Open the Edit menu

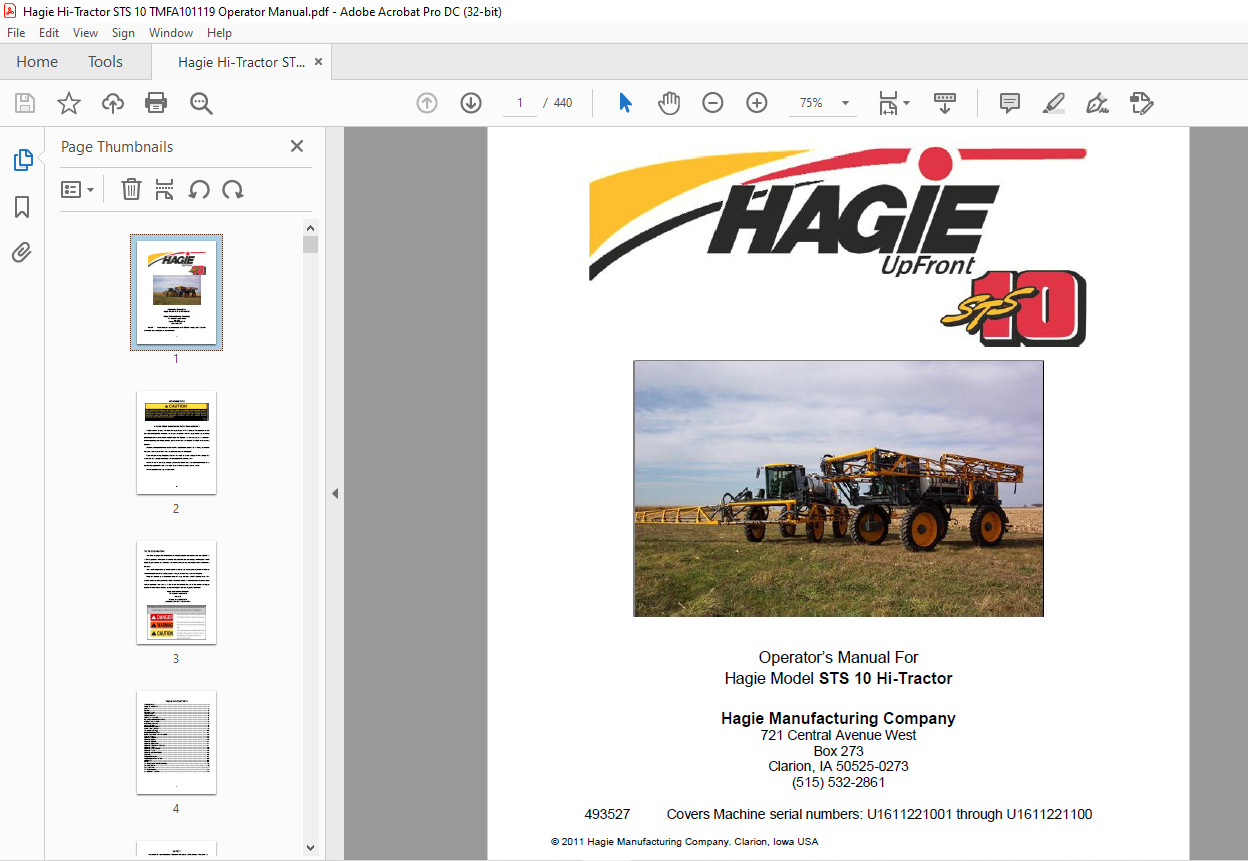pos(49,33)
